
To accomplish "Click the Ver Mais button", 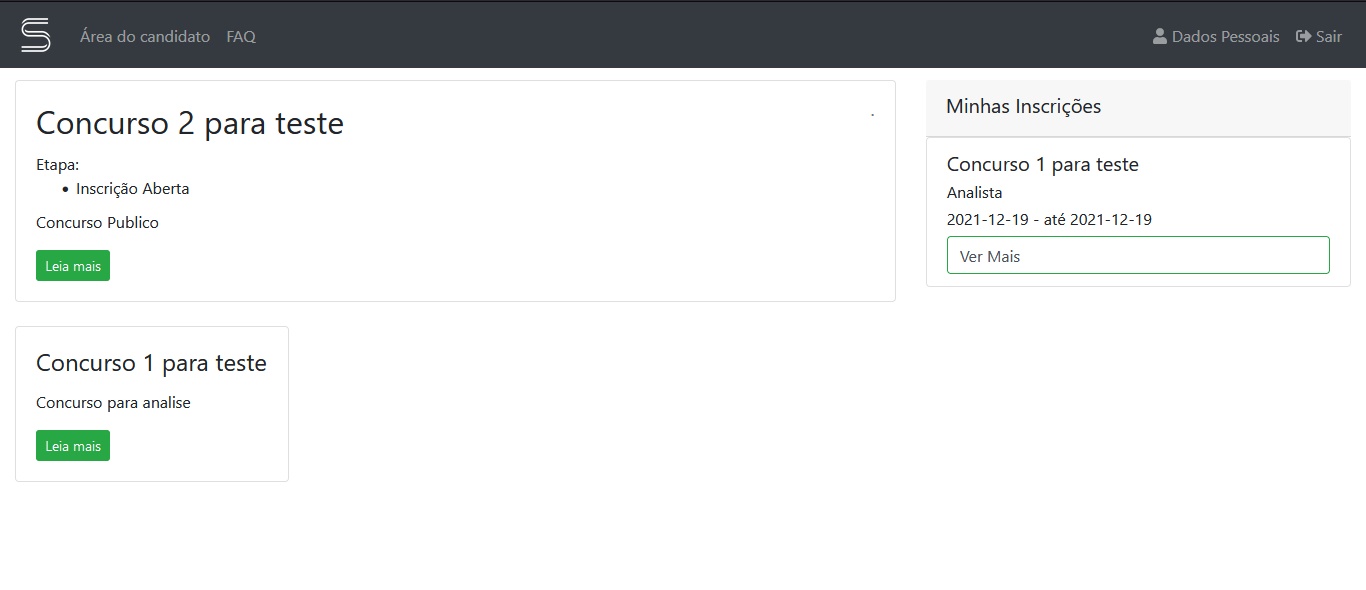I will pos(1138,255).
